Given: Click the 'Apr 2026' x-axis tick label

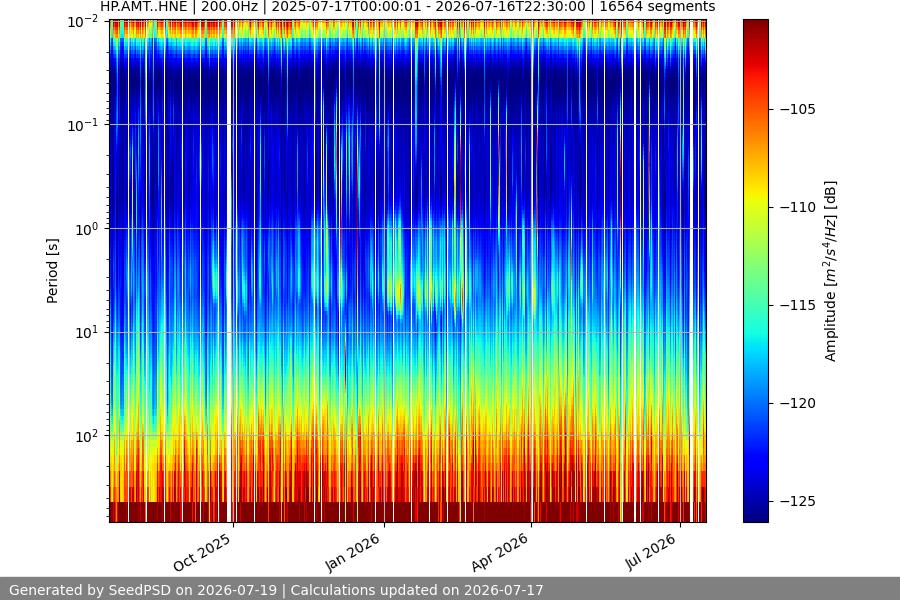Looking at the screenshot, I should [x=501, y=551].
